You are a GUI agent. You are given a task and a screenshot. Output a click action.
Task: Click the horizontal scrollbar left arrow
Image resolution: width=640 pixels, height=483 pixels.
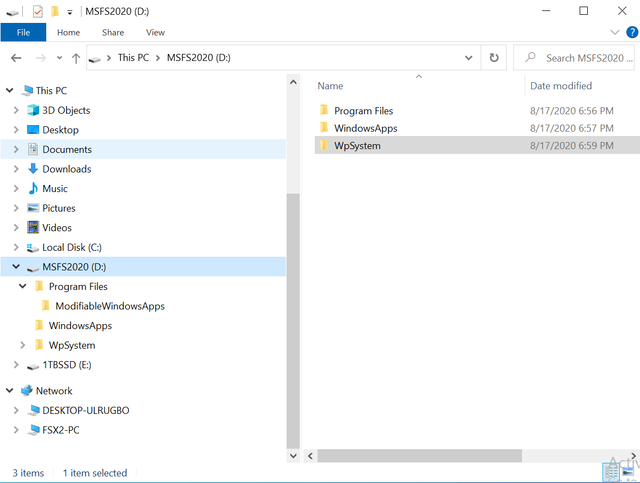click(x=310, y=456)
